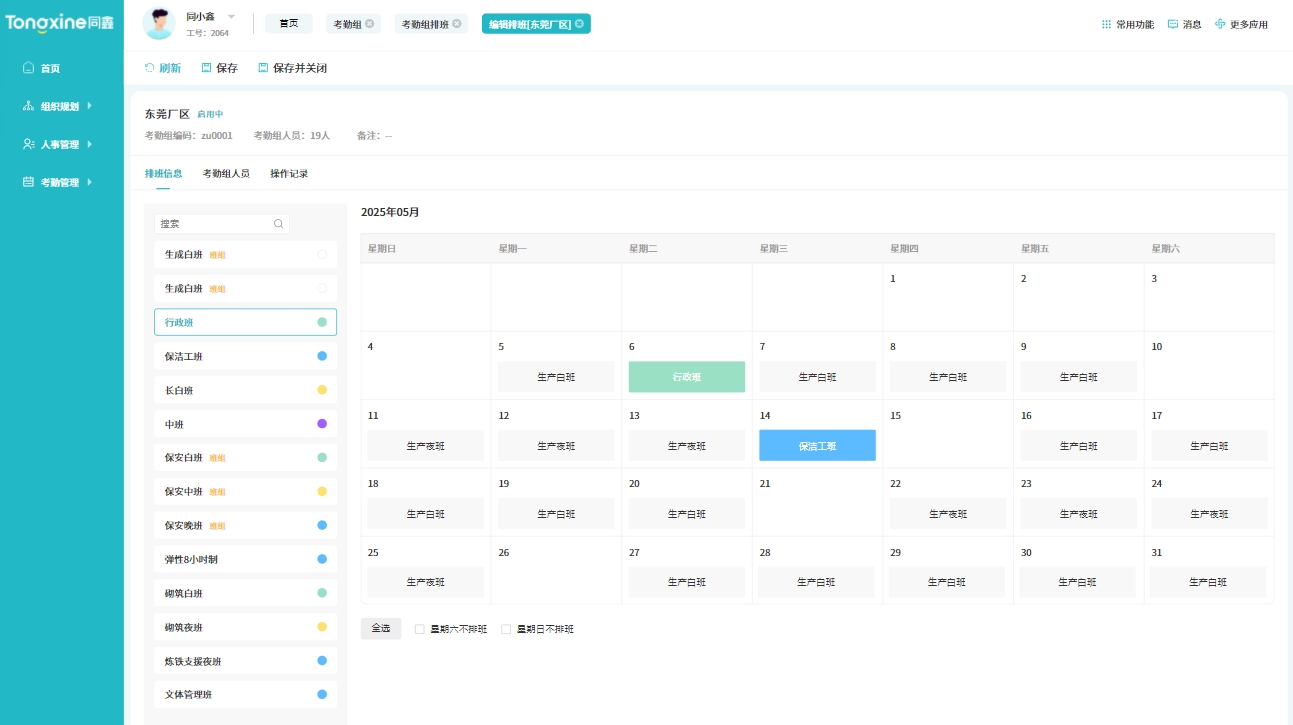Screen dimensions: 1293x725
Task: Check the 星期六不排班 checkbox
Action: coord(420,629)
